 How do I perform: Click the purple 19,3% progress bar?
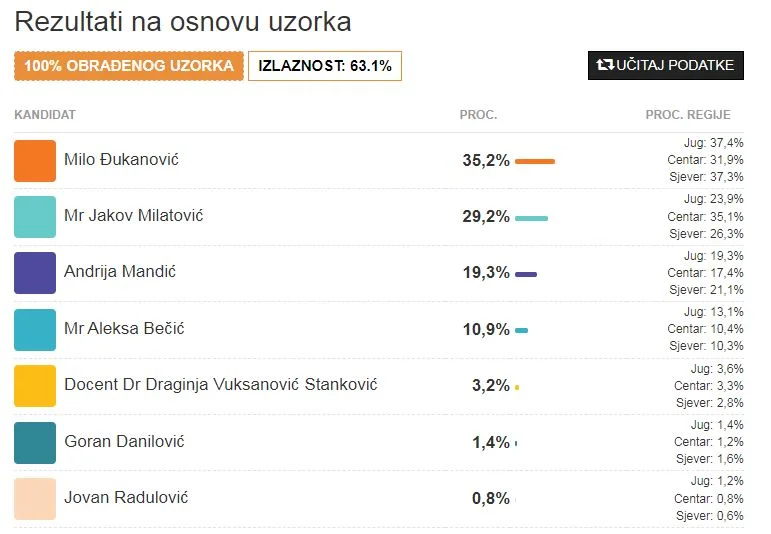[x=526, y=274]
